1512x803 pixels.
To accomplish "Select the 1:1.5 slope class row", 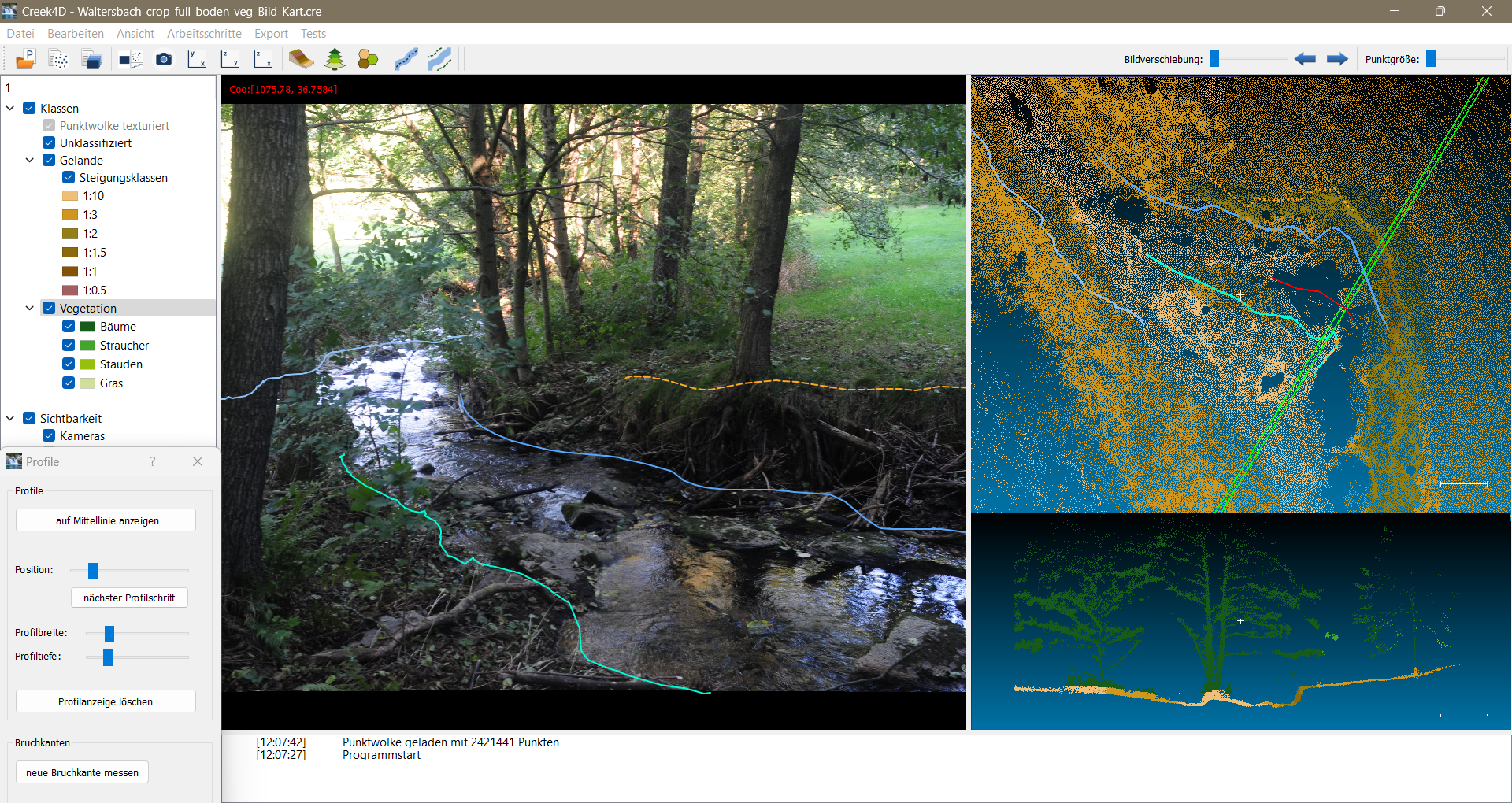I will click(94, 253).
